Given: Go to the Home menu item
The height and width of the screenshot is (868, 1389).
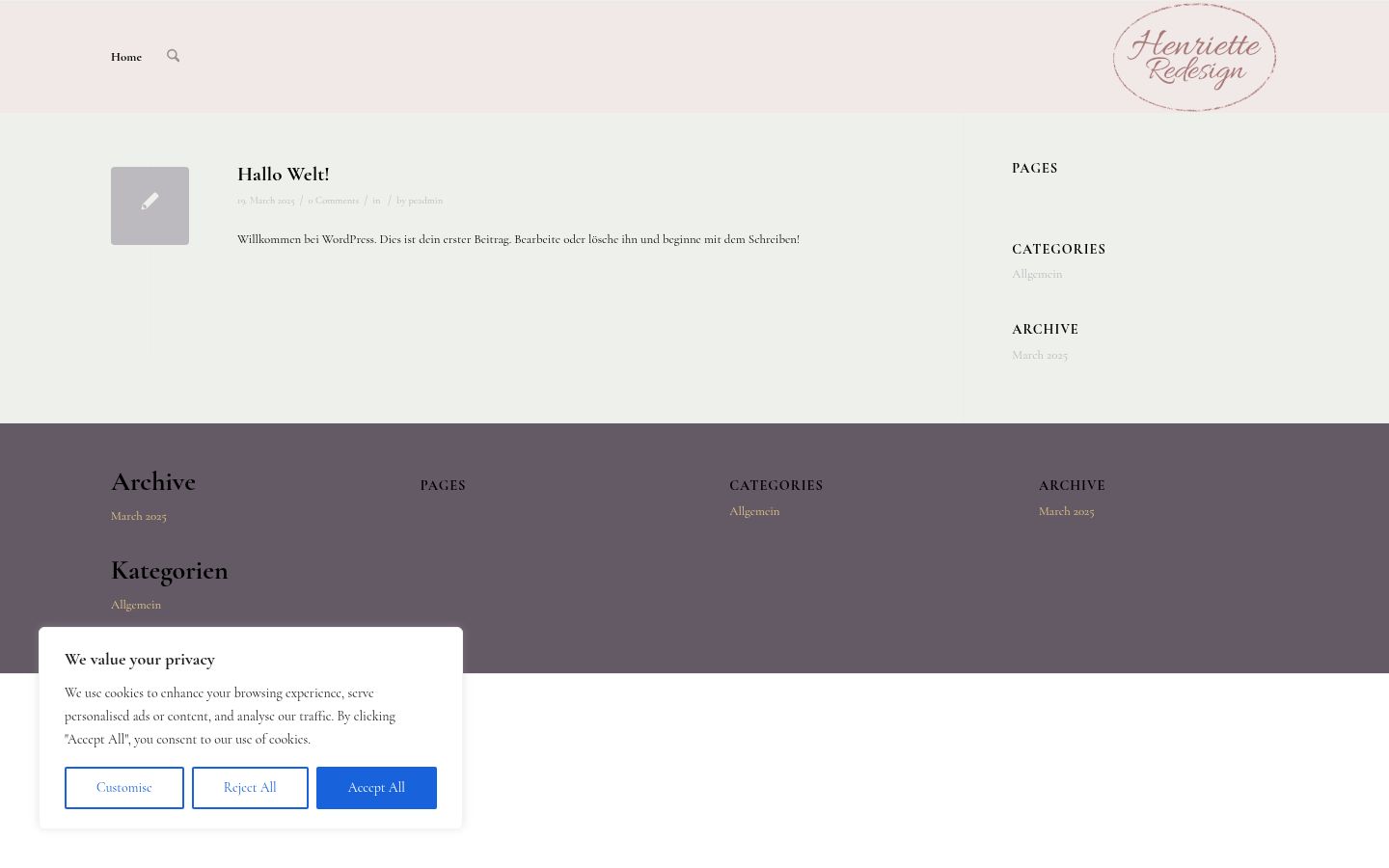Looking at the screenshot, I should coord(126,57).
